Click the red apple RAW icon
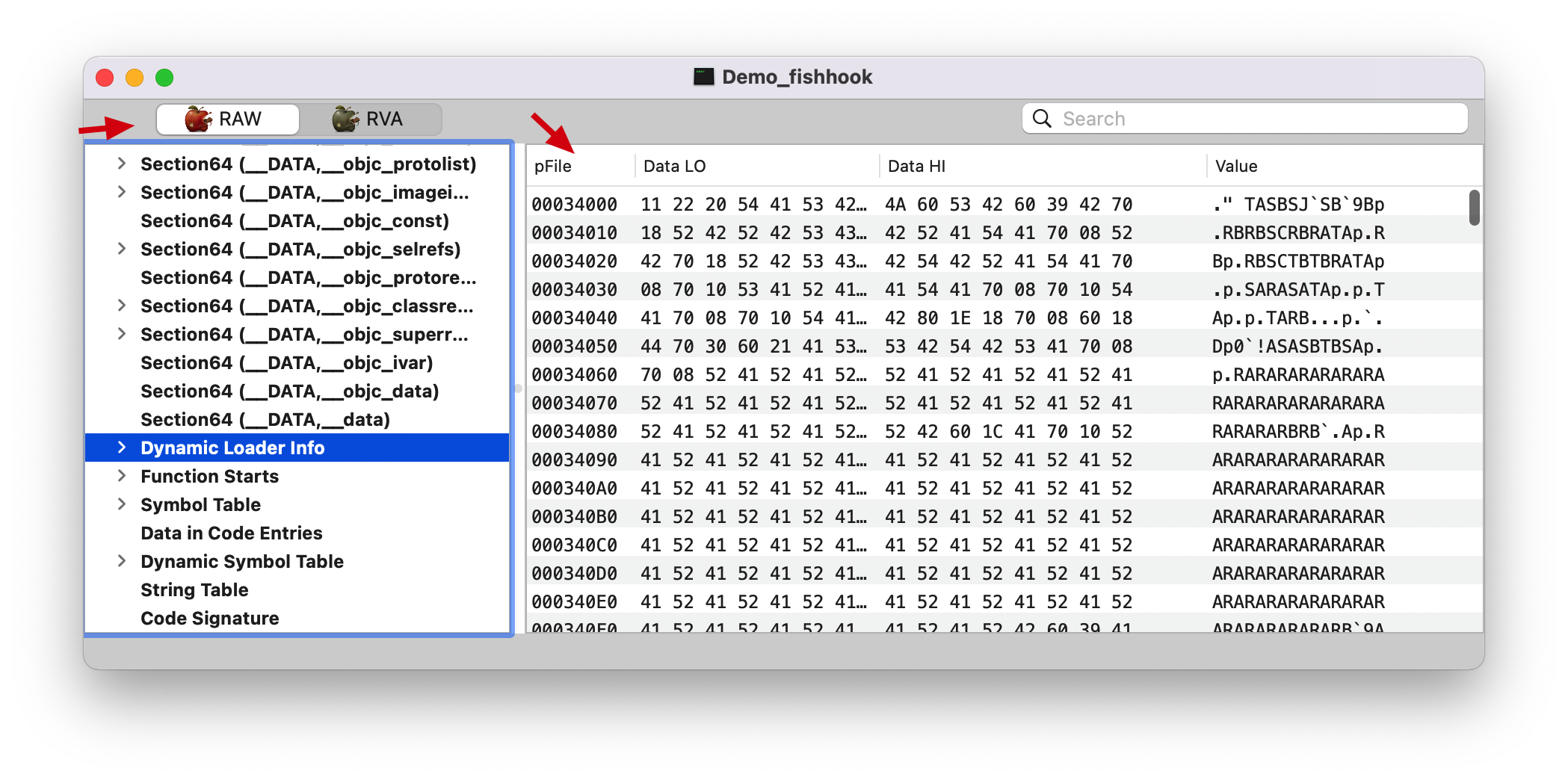This screenshot has height=780, width=1568. pyautogui.click(x=198, y=119)
